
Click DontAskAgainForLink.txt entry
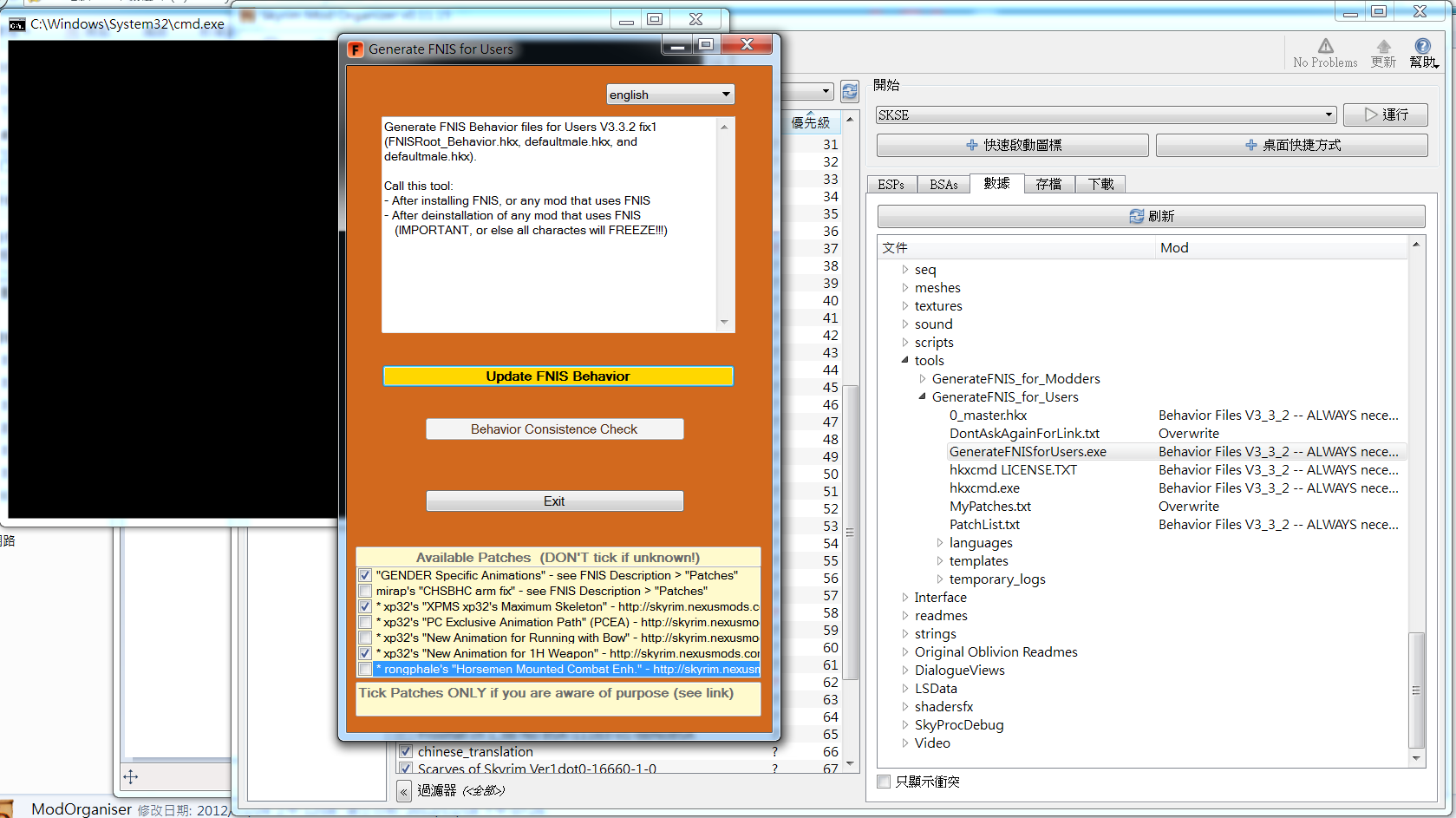coord(1024,434)
